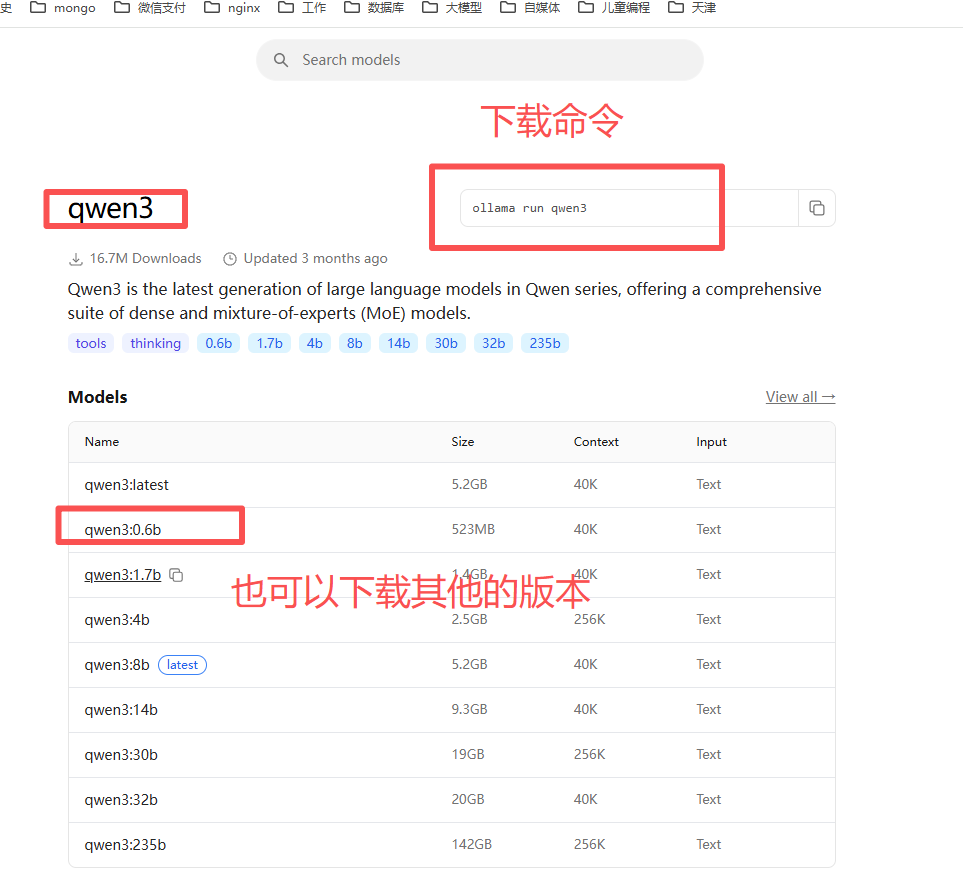Image resolution: width=963 pixels, height=885 pixels.
Task: Click the Text input cell for qwen3:14b
Action: pos(708,709)
